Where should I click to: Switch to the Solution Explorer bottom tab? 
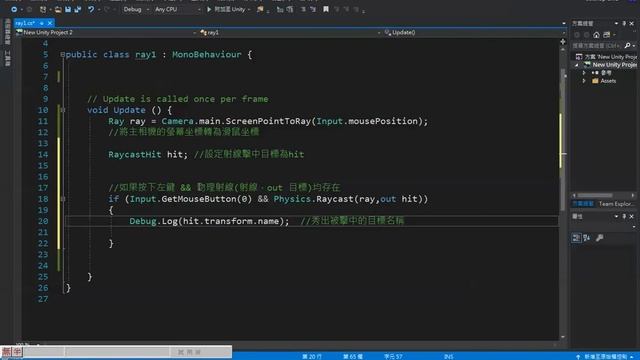tap(583, 204)
